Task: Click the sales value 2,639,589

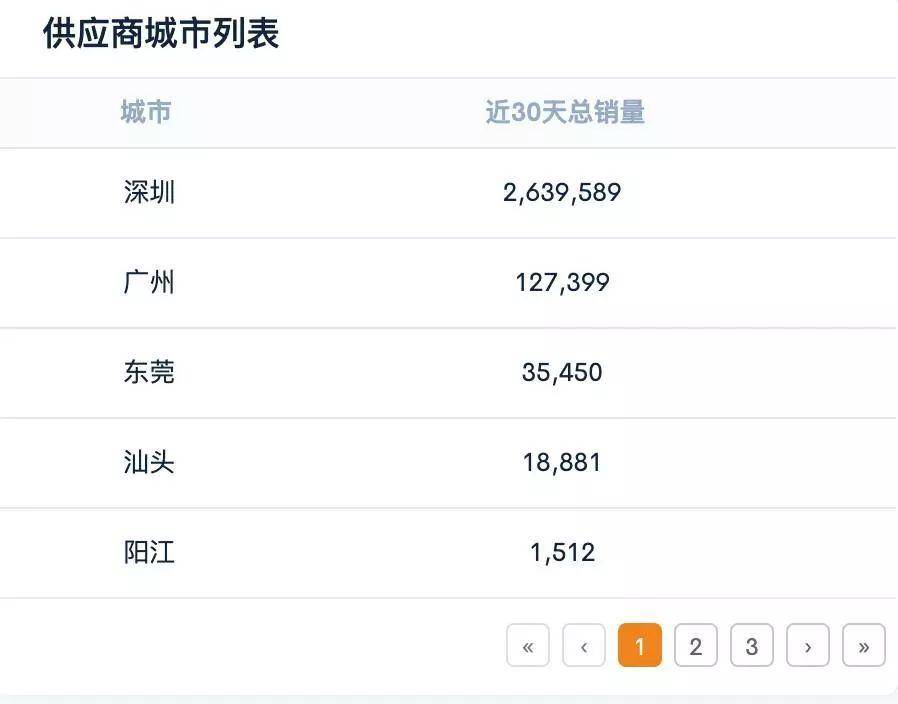Action: 562,192
